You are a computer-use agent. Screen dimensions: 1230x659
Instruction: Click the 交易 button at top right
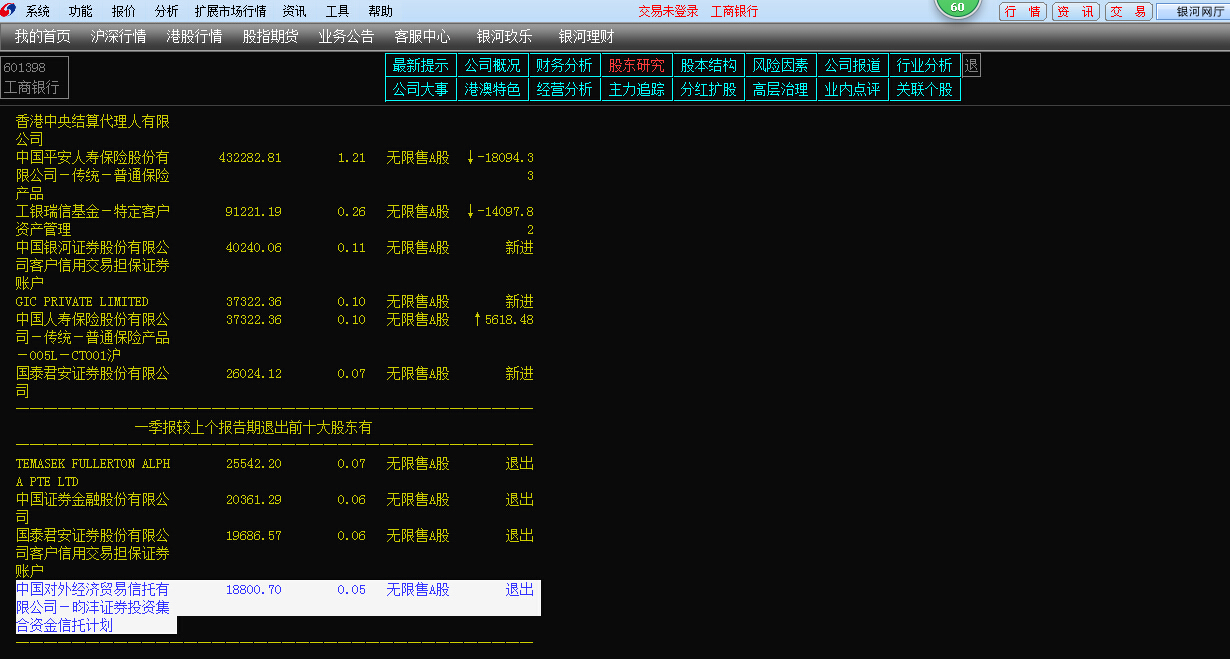coord(1128,12)
